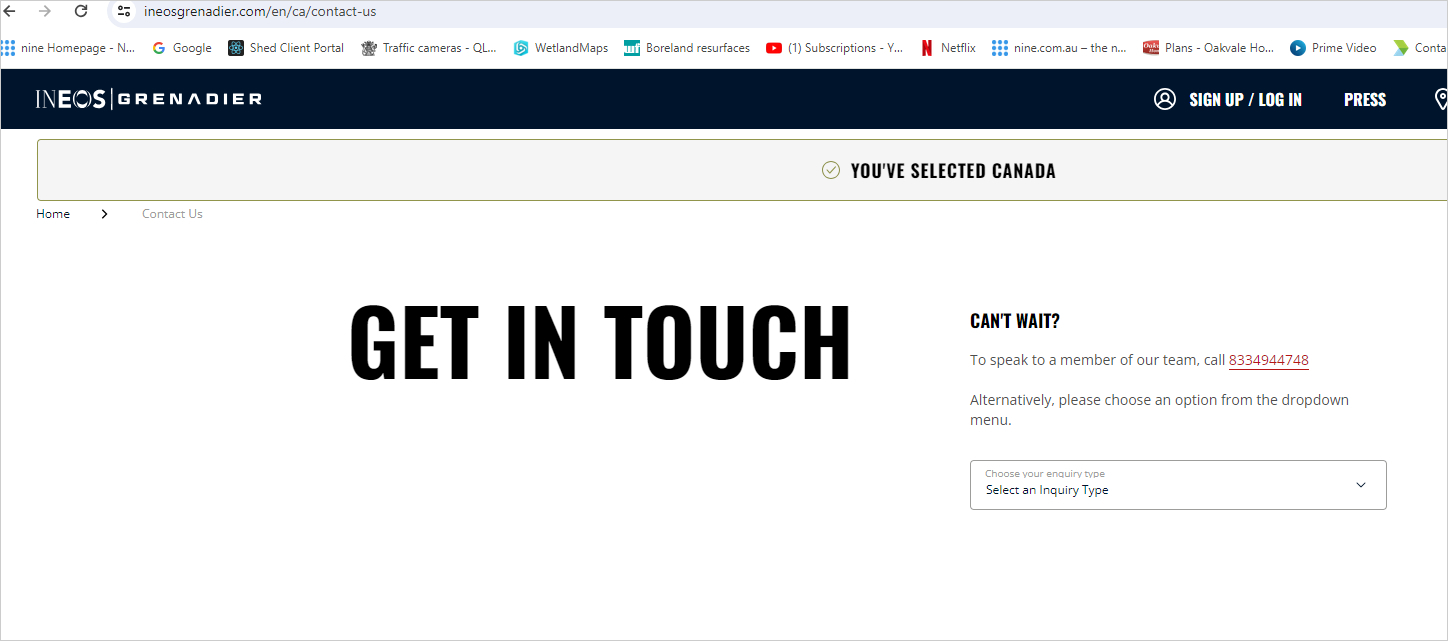
Task: Open the Google bookmark
Action: (x=181, y=48)
